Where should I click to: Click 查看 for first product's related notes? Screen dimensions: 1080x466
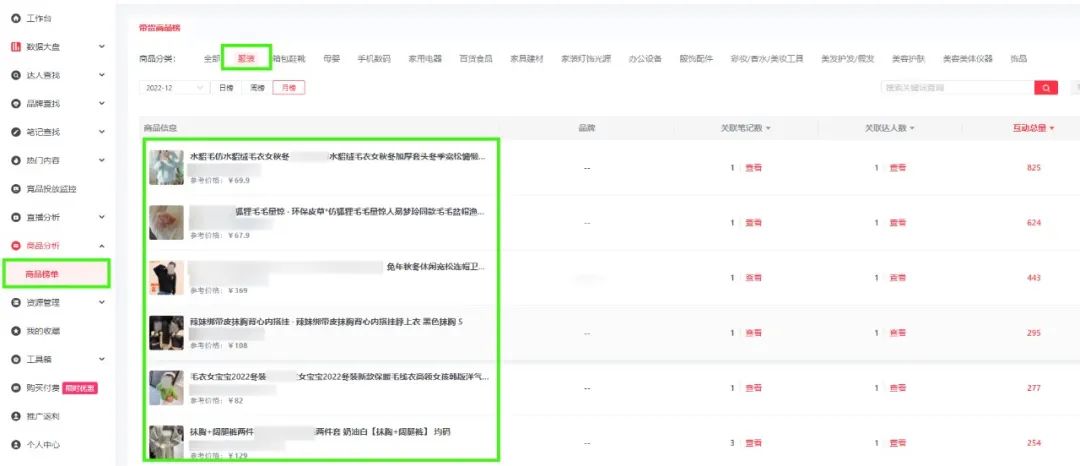pyautogui.click(x=753, y=168)
